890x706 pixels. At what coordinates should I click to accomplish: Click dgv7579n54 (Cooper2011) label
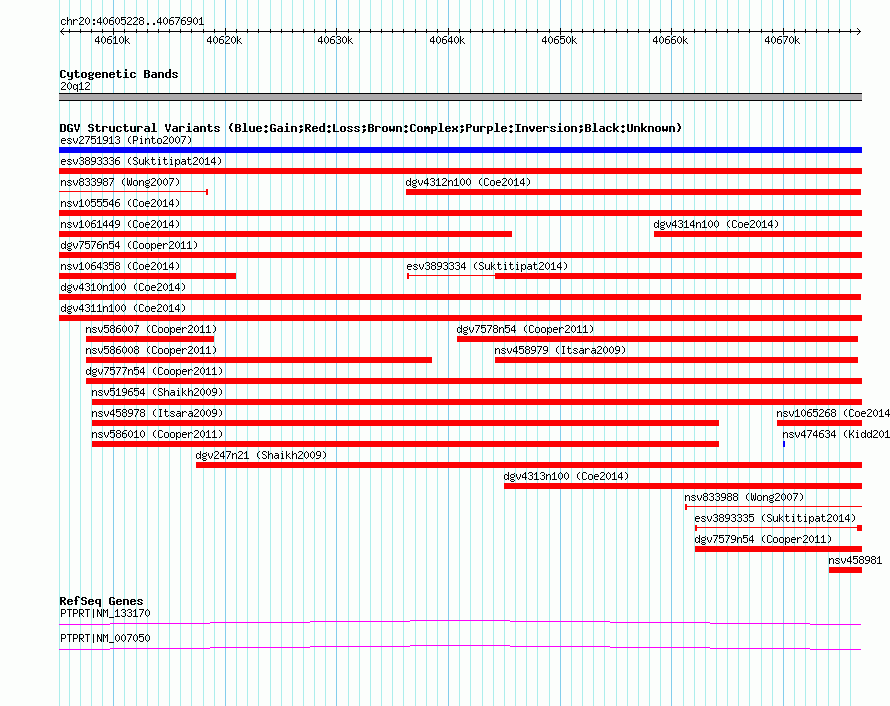763,539
